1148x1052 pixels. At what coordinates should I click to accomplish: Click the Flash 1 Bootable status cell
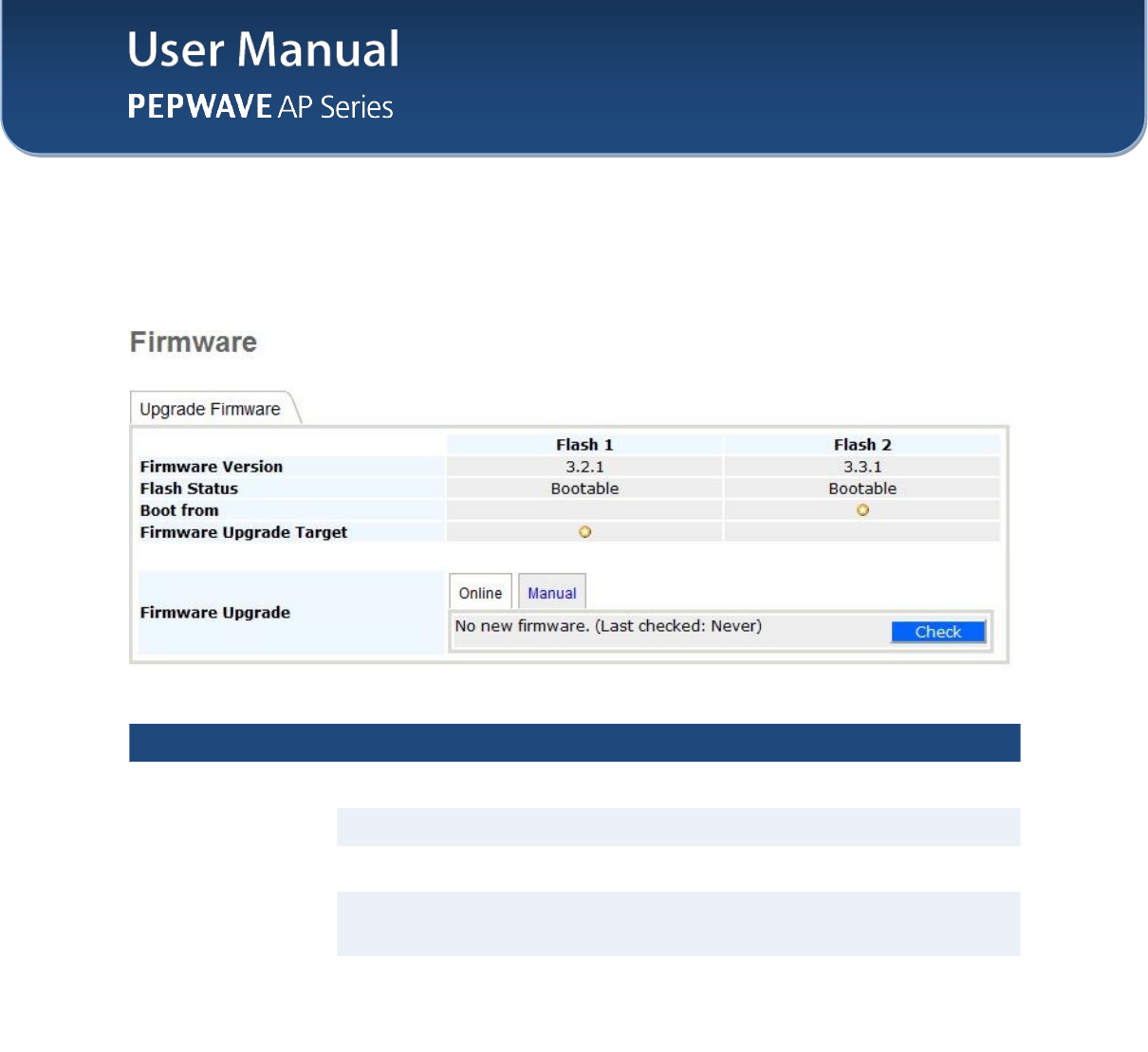pyautogui.click(x=584, y=489)
